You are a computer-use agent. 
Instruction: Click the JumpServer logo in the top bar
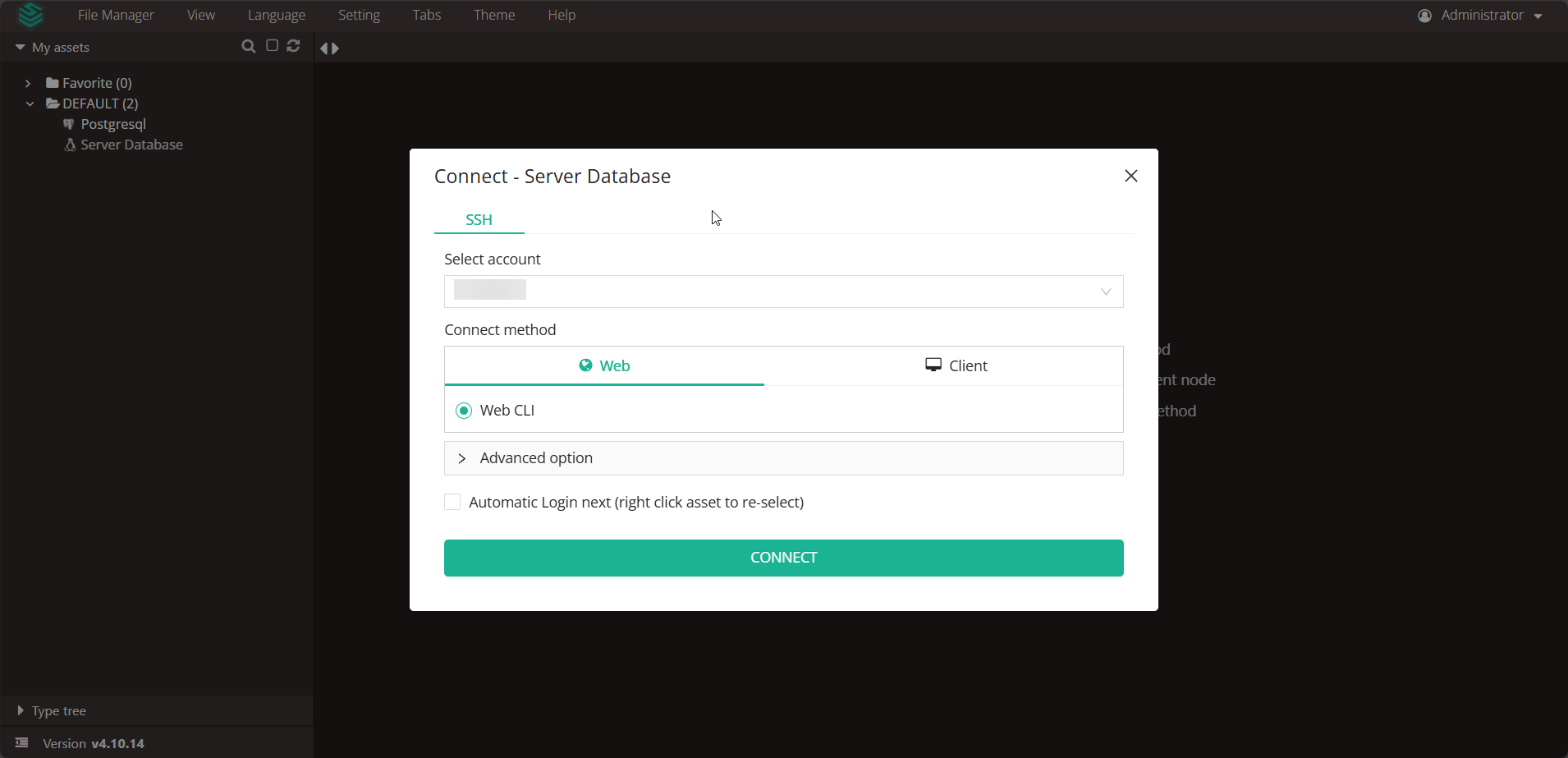tap(30, 15)
